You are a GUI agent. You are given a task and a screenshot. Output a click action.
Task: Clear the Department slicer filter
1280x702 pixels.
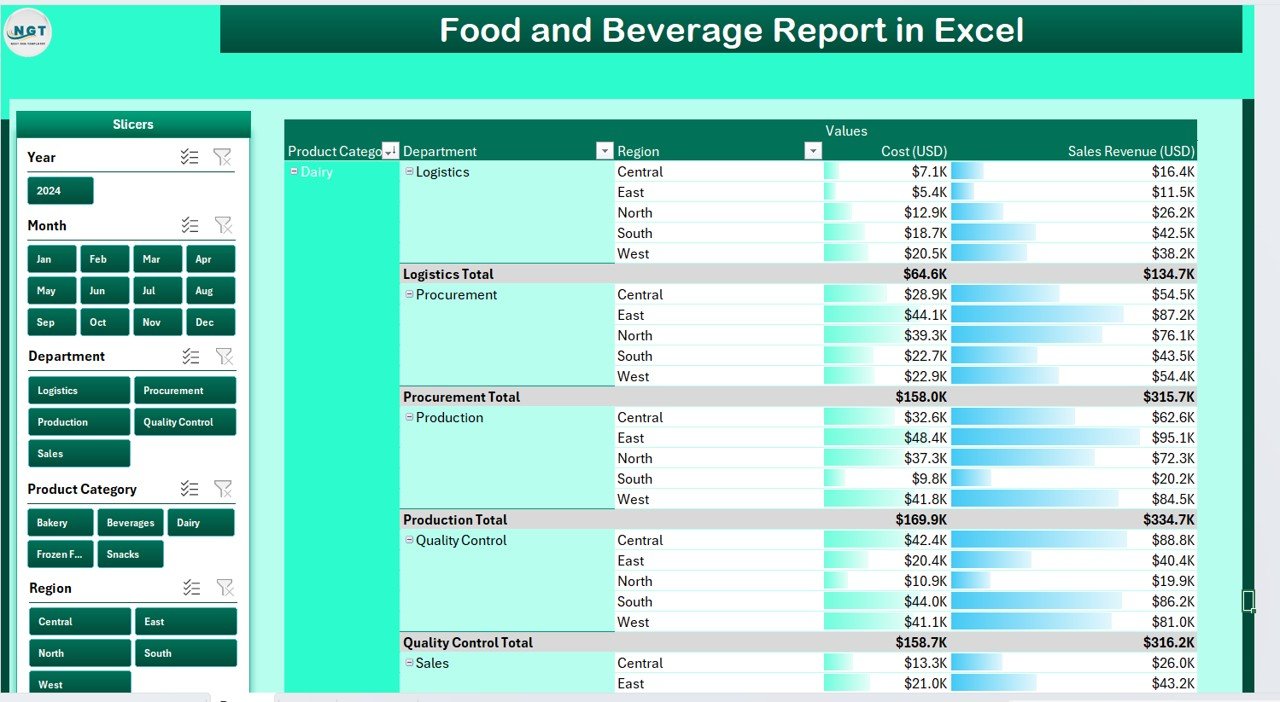tap(224, 356)
